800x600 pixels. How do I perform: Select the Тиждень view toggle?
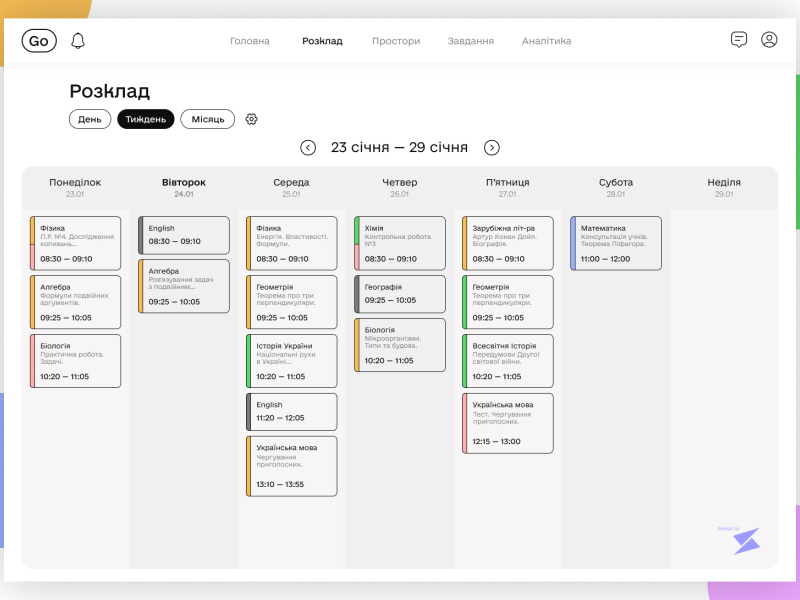146,118
